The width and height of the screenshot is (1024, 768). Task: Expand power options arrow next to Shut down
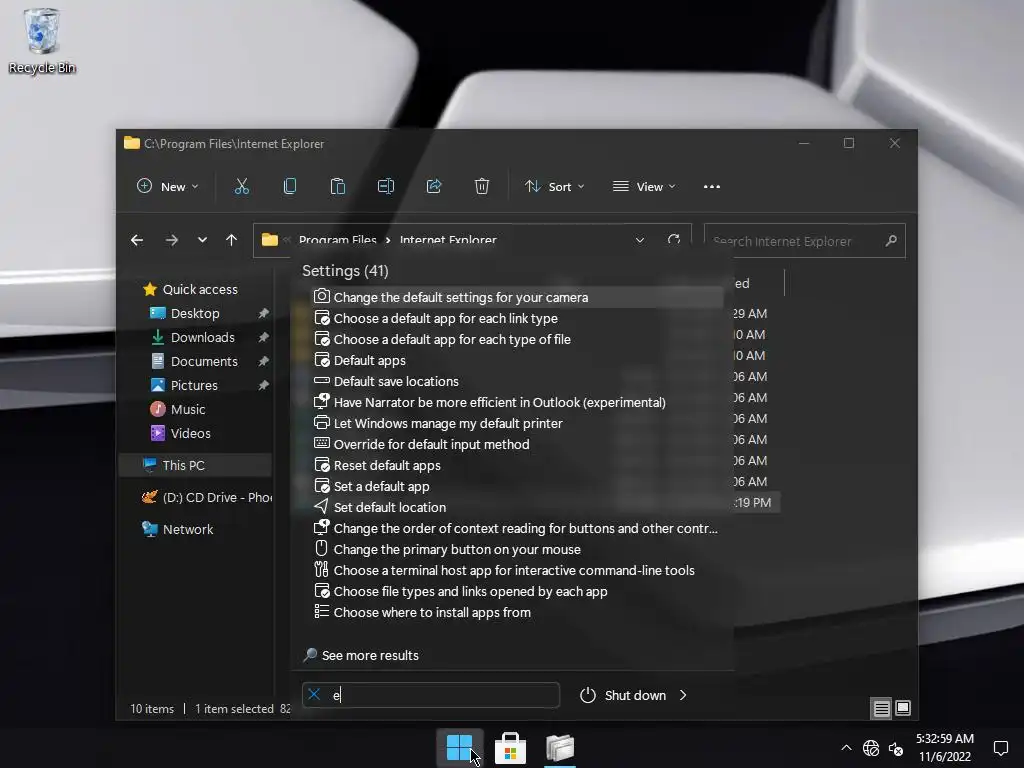(x=683, y=696)
